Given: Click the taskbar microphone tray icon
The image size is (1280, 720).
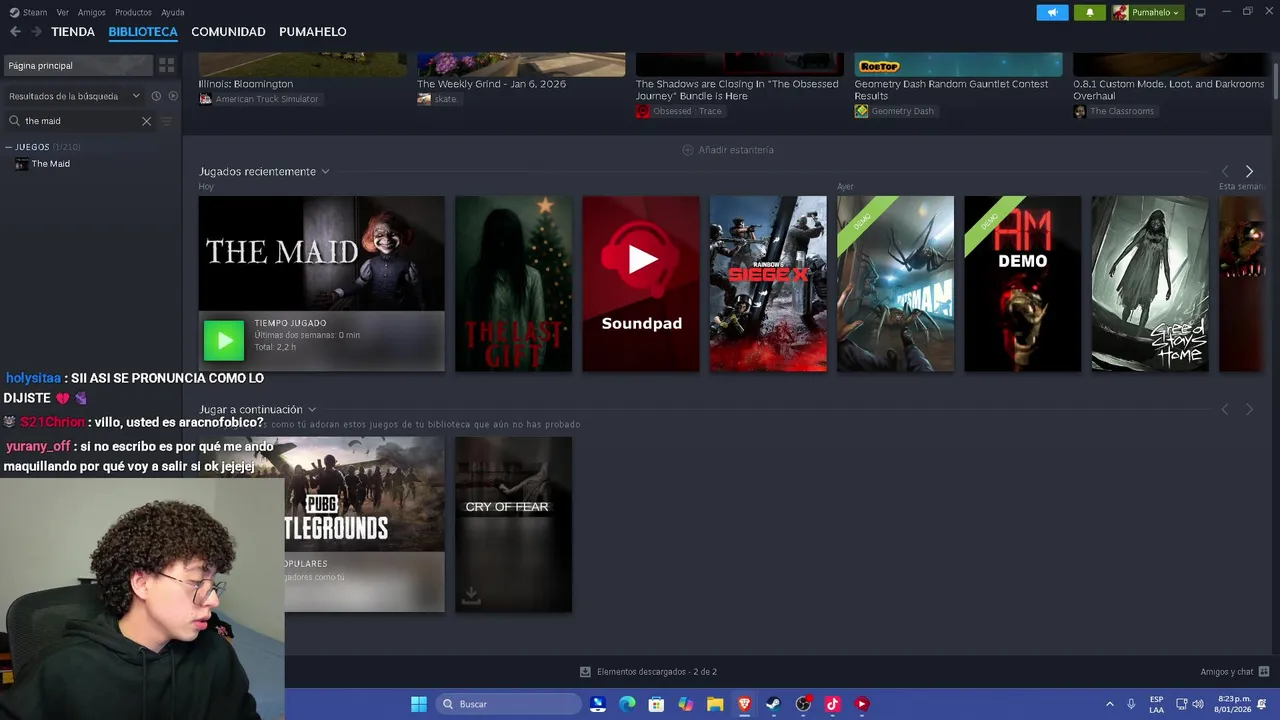Looking at the screenshot, I should click(1131, 704).
